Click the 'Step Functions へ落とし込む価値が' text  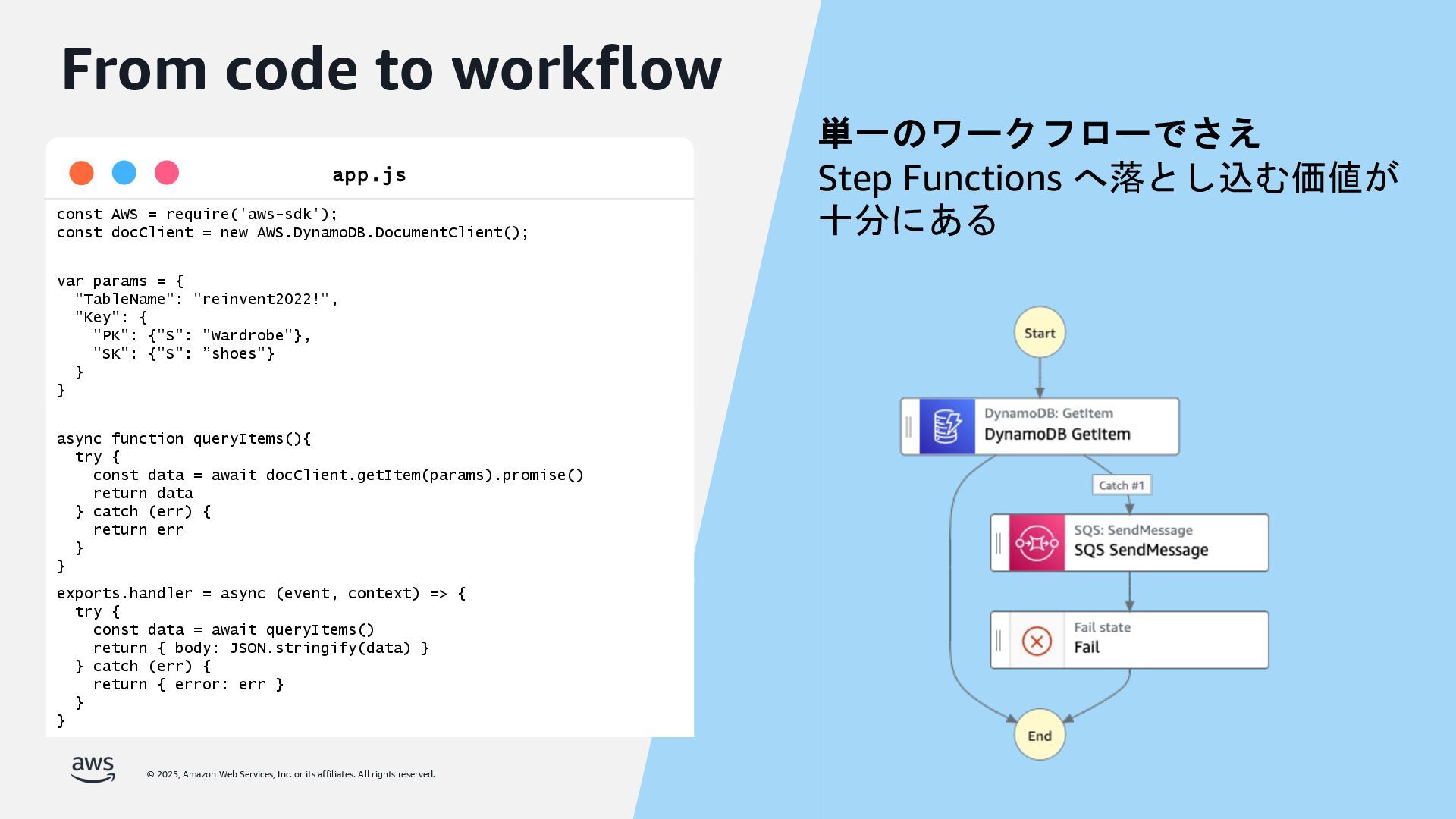(x=1108, y=178)
